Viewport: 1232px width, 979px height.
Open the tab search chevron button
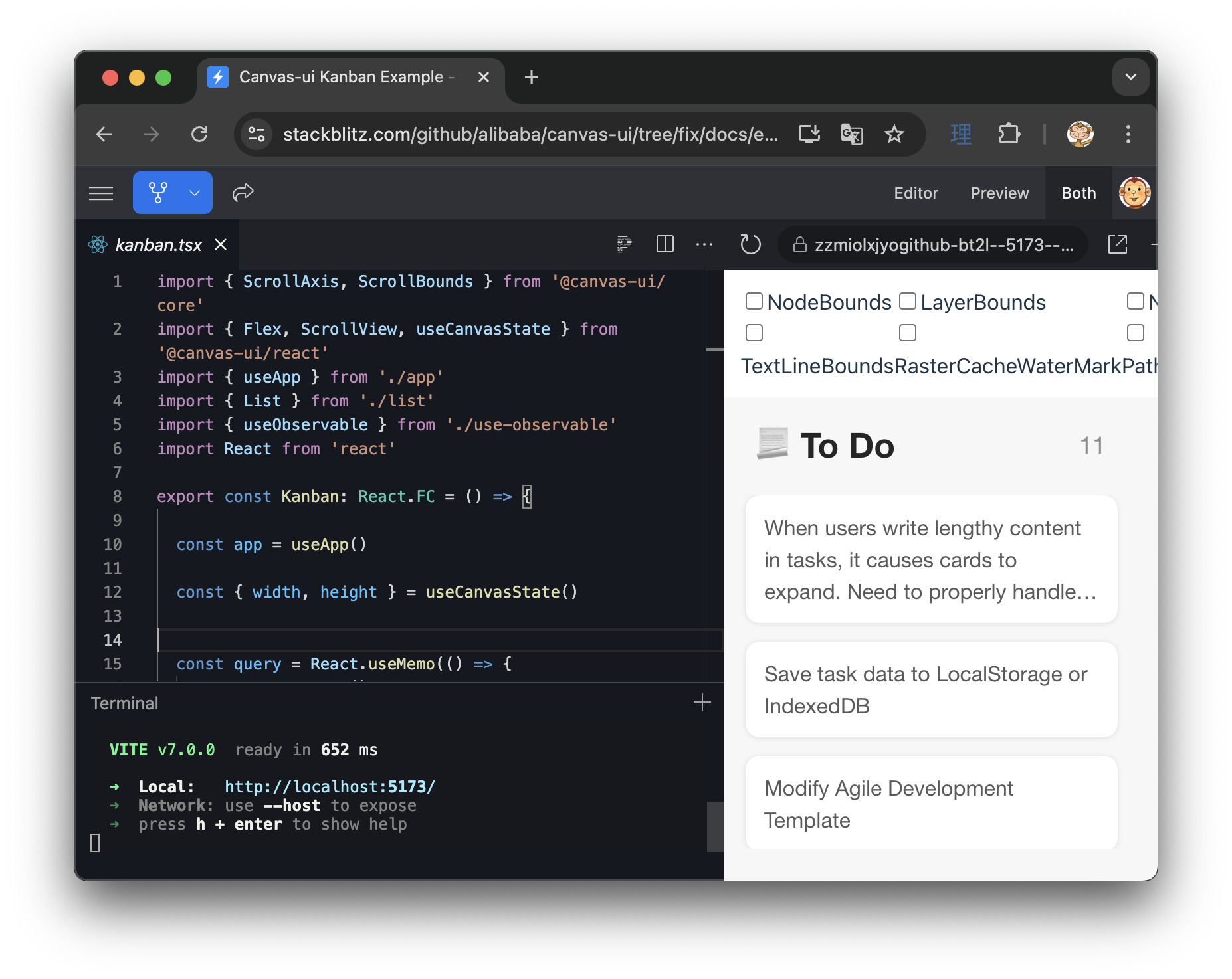point(1130,78)
